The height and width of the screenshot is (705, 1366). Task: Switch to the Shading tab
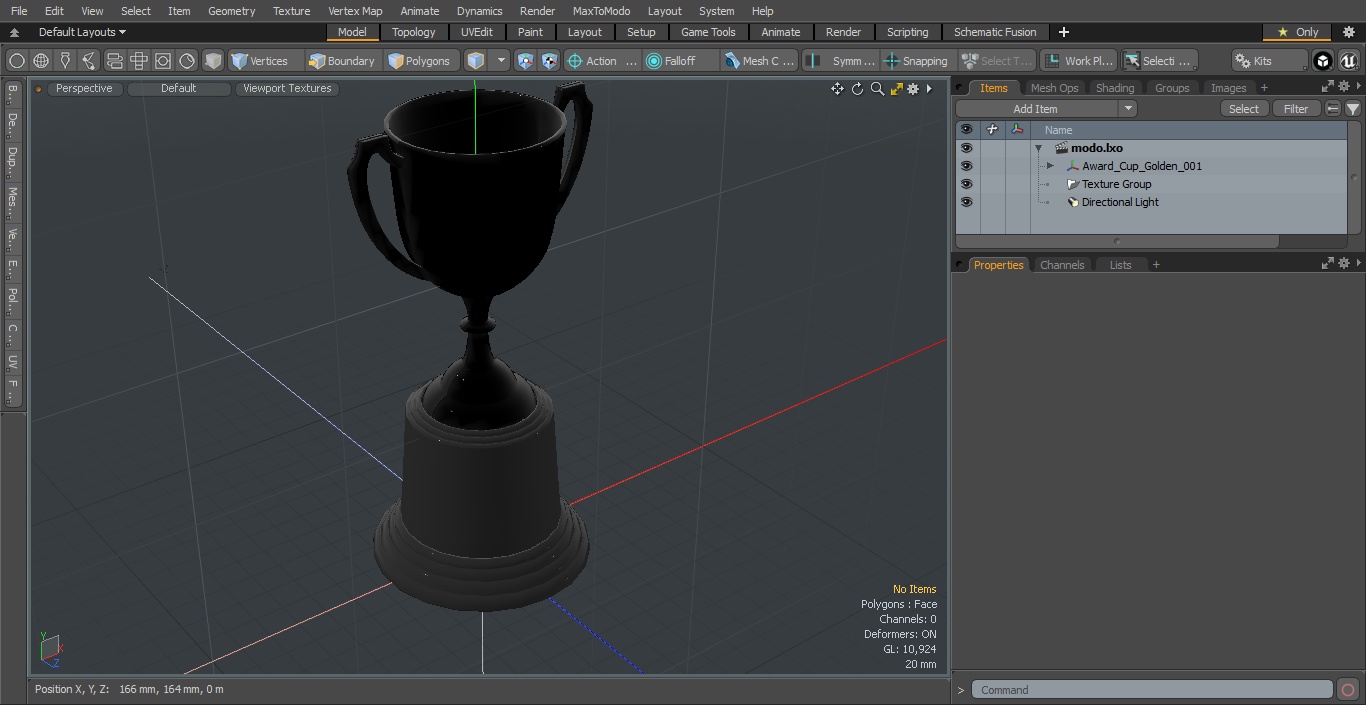tap(1115, 88)
